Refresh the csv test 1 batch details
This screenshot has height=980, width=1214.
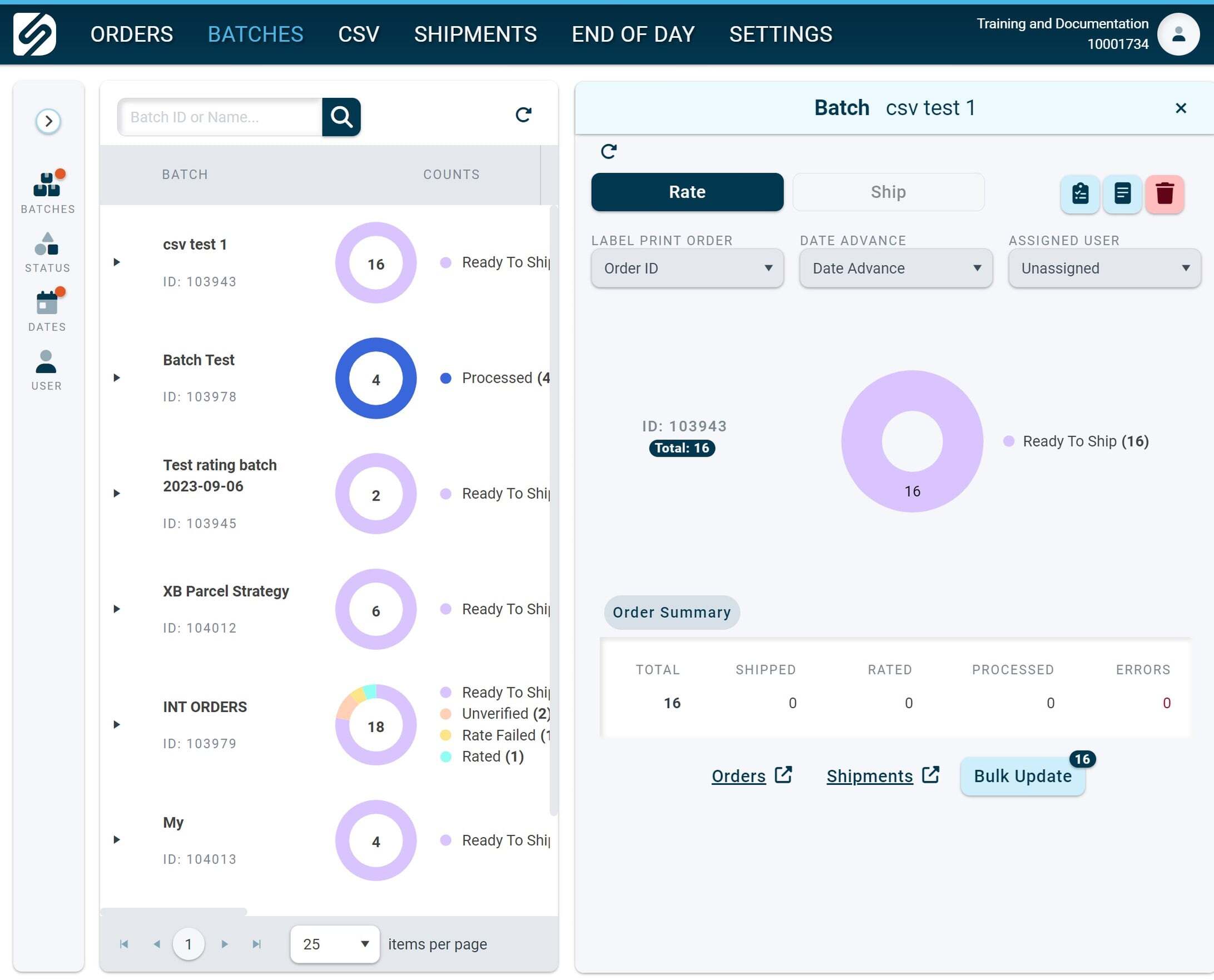coord(608,151)
